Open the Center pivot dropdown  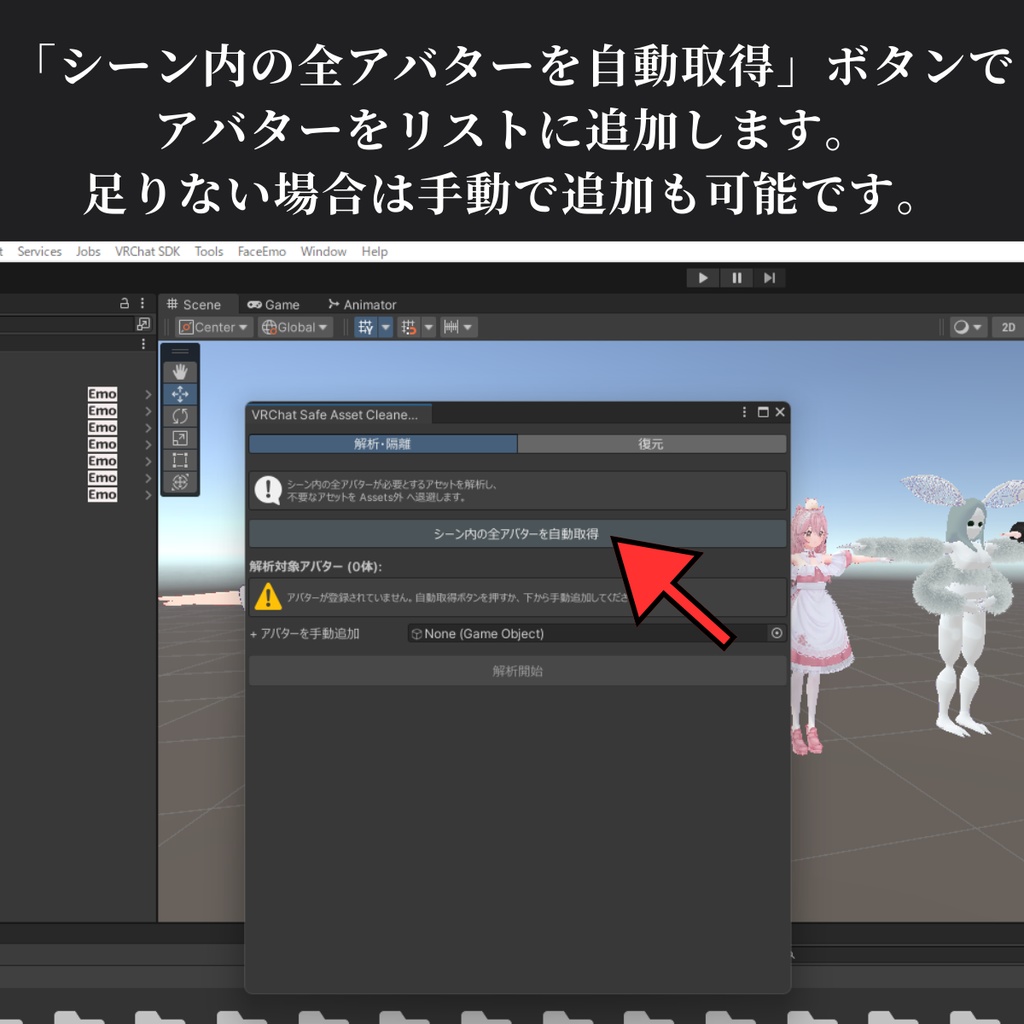click(x=213, y=327)
